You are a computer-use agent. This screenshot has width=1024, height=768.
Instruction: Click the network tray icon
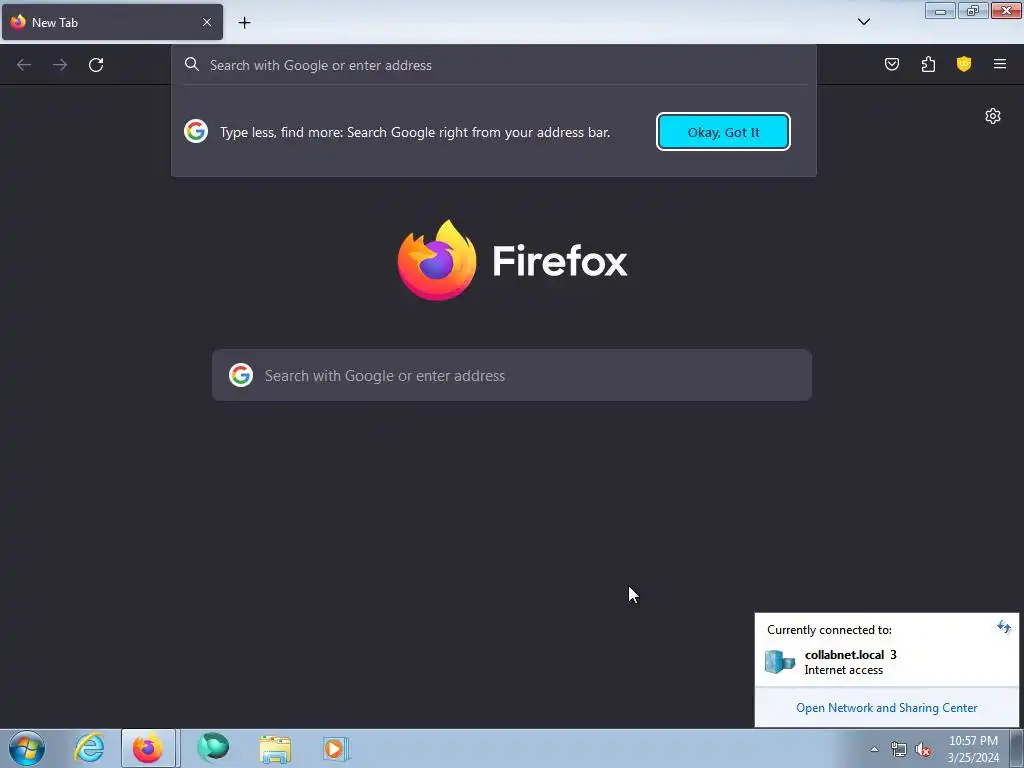tap(899, 750)
